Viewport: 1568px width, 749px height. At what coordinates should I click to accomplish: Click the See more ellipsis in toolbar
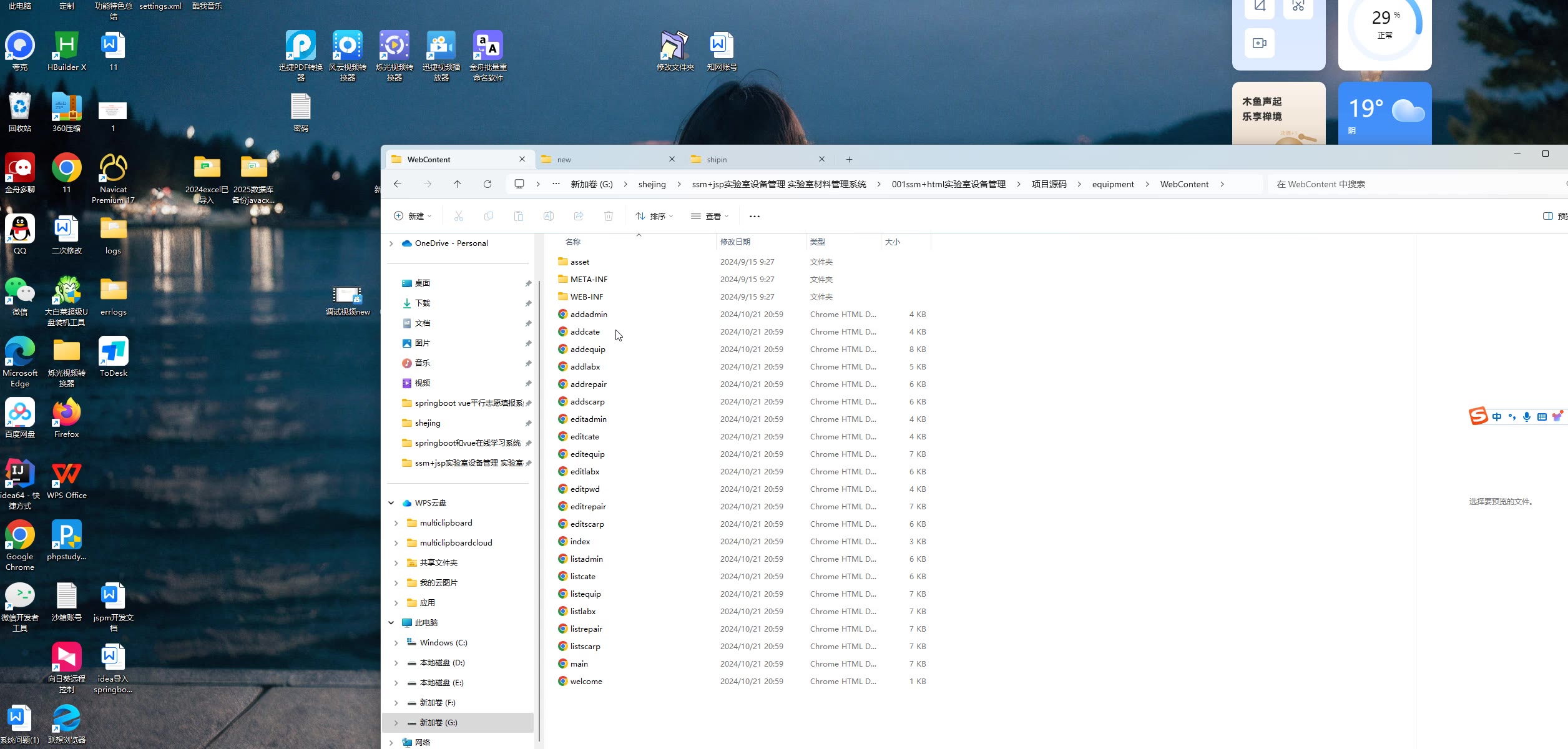click(x=754, y=217)
